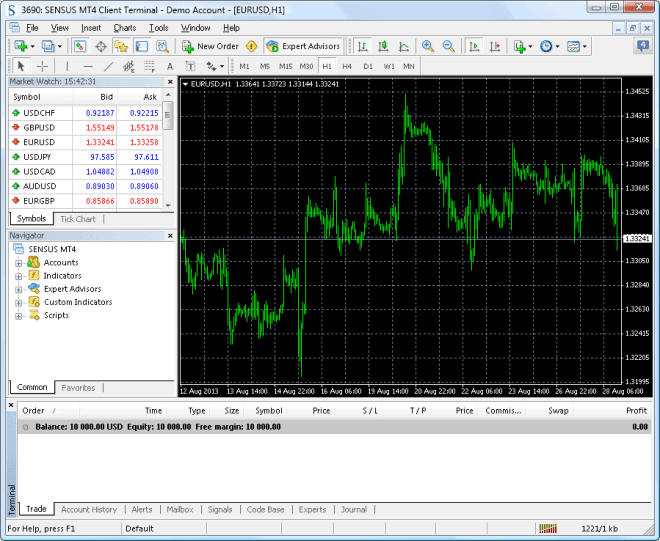Select the Trendline drawing tool
This screenshot has width=660, height=541.
point(108,66)
